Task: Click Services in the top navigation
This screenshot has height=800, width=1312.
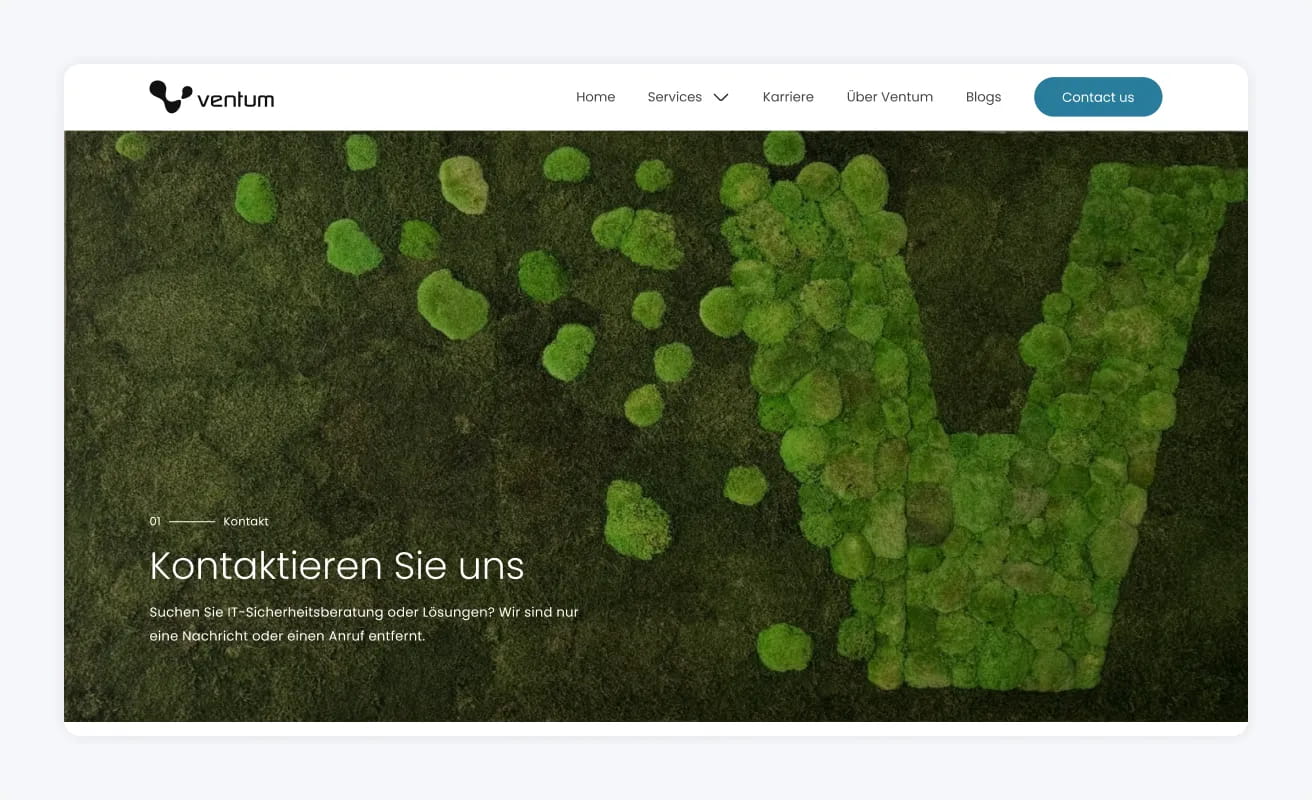Action: [x=673, y=96]
